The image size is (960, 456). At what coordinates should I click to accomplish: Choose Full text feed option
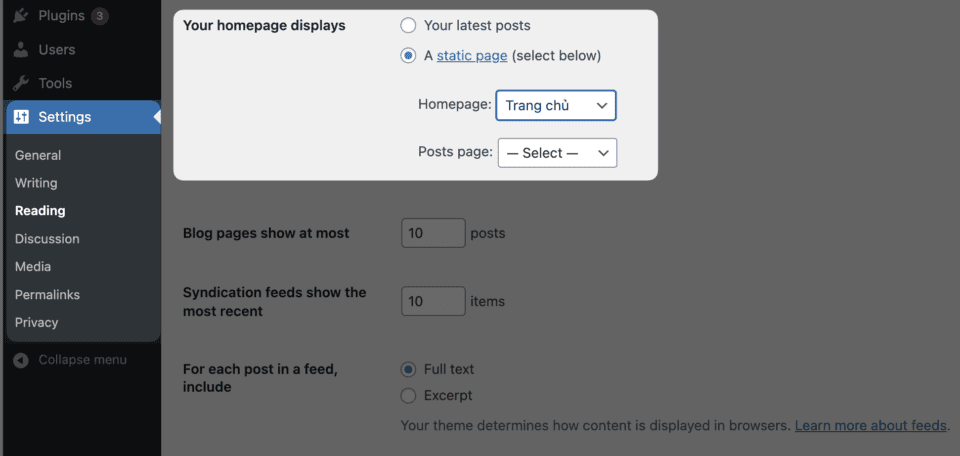tap(408, 369)
